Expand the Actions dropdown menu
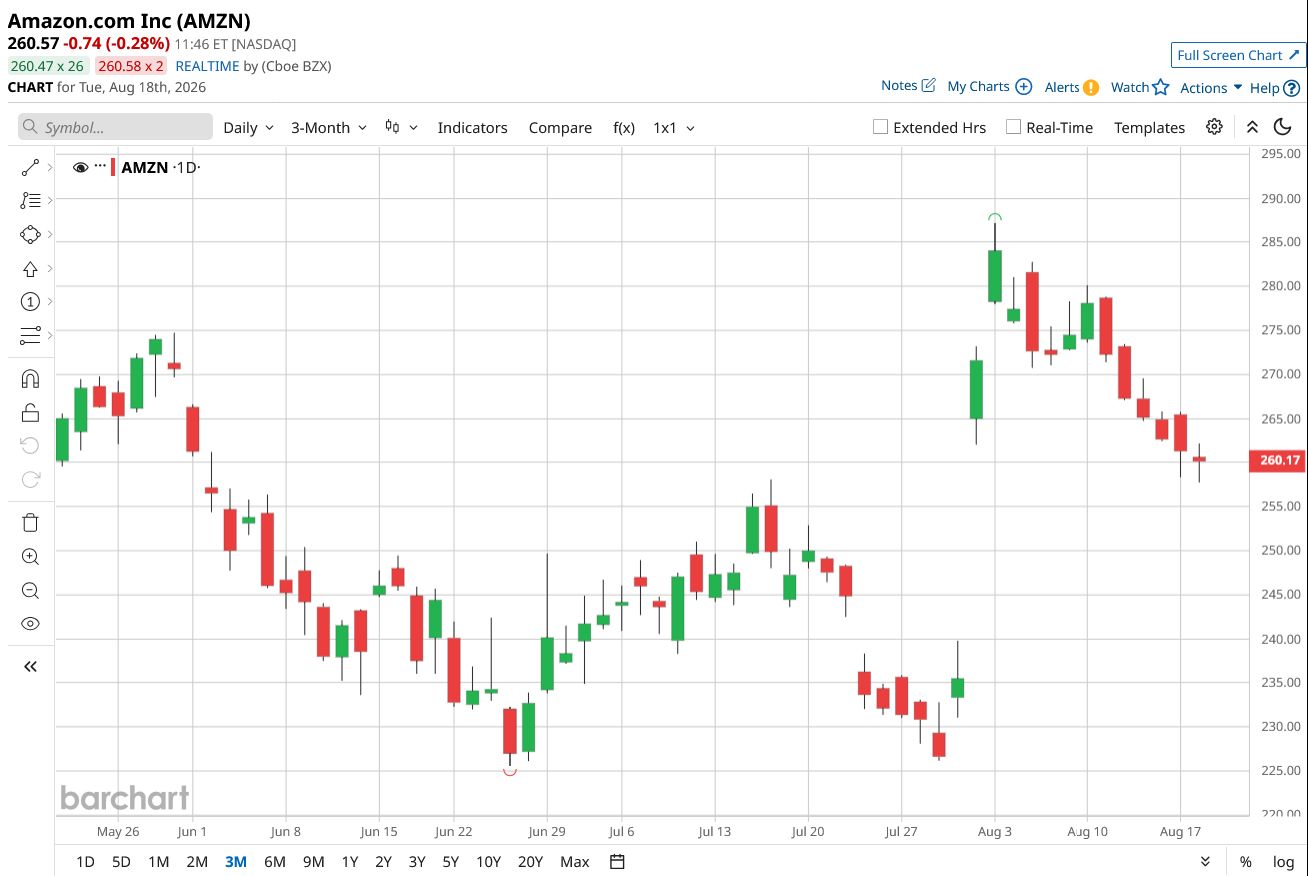Viewport: 1308px width, 876px height. pyautogui.click(x=1211, y=87)
